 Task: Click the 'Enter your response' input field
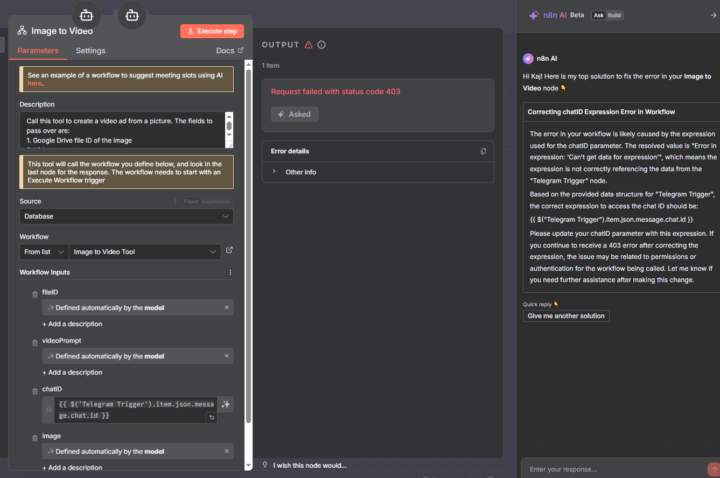pos(610,468)
